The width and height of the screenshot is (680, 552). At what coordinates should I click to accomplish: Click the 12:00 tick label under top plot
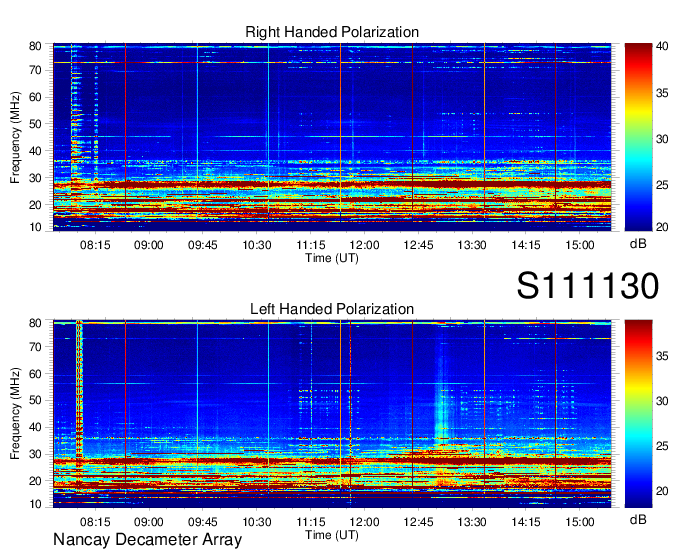pos(364,245)
